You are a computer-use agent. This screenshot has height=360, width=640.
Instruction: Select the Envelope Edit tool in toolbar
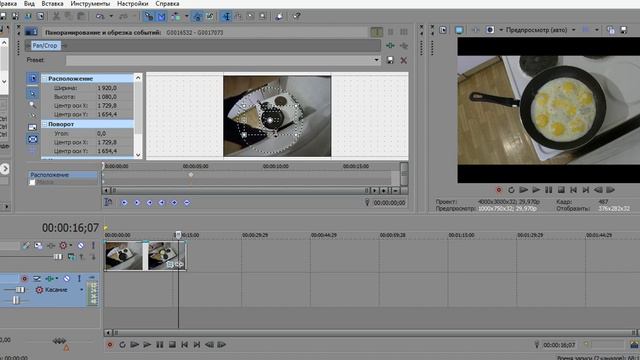(238, 16)
